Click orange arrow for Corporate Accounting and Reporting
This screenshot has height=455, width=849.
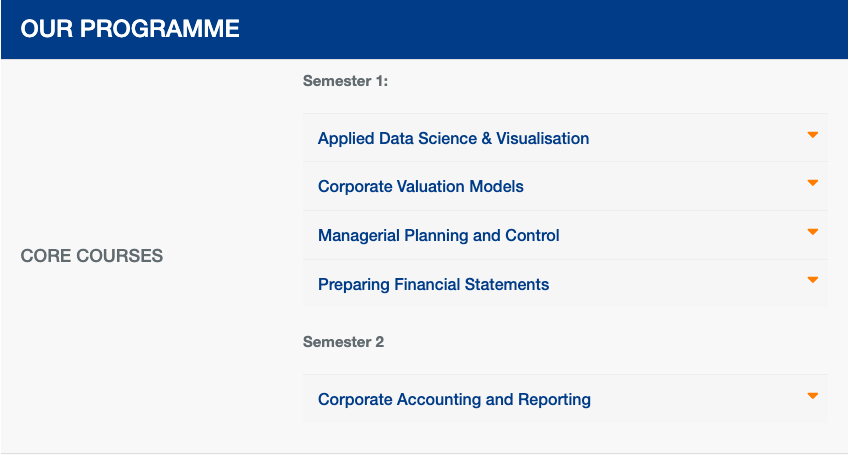[813, 396]
